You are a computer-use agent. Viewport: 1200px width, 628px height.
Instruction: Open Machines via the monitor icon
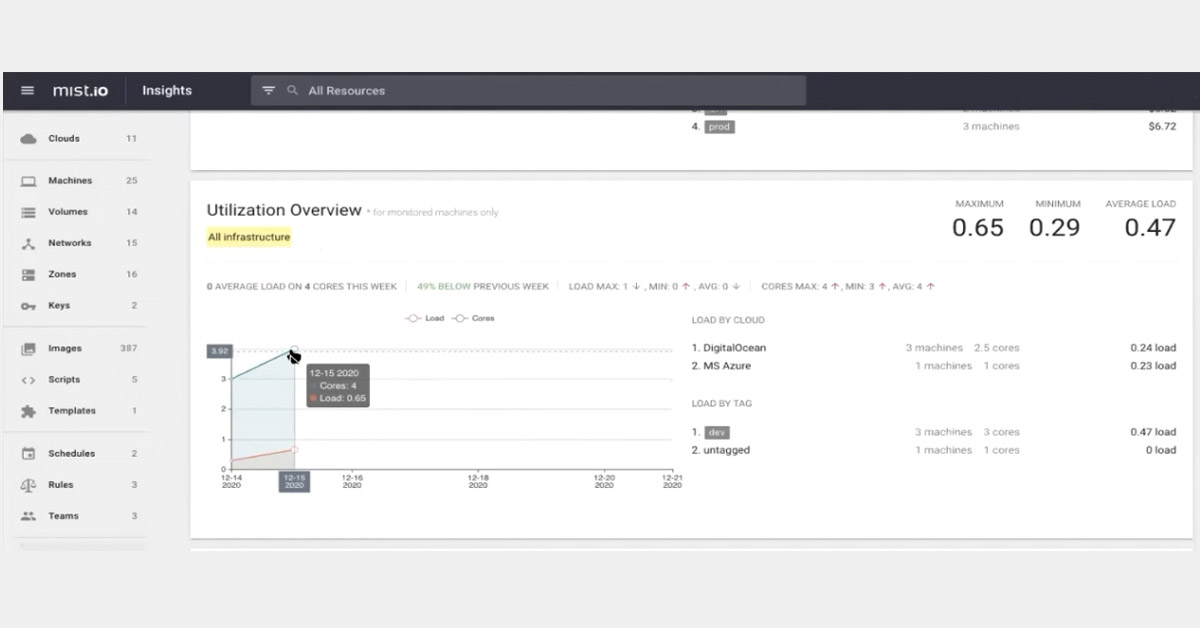(x=27, y=180)
